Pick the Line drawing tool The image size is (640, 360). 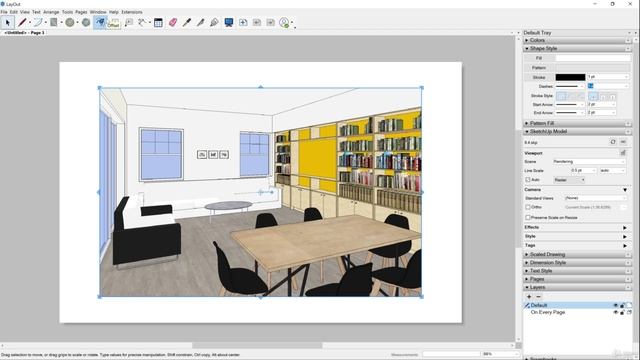(x=22, y=22)
